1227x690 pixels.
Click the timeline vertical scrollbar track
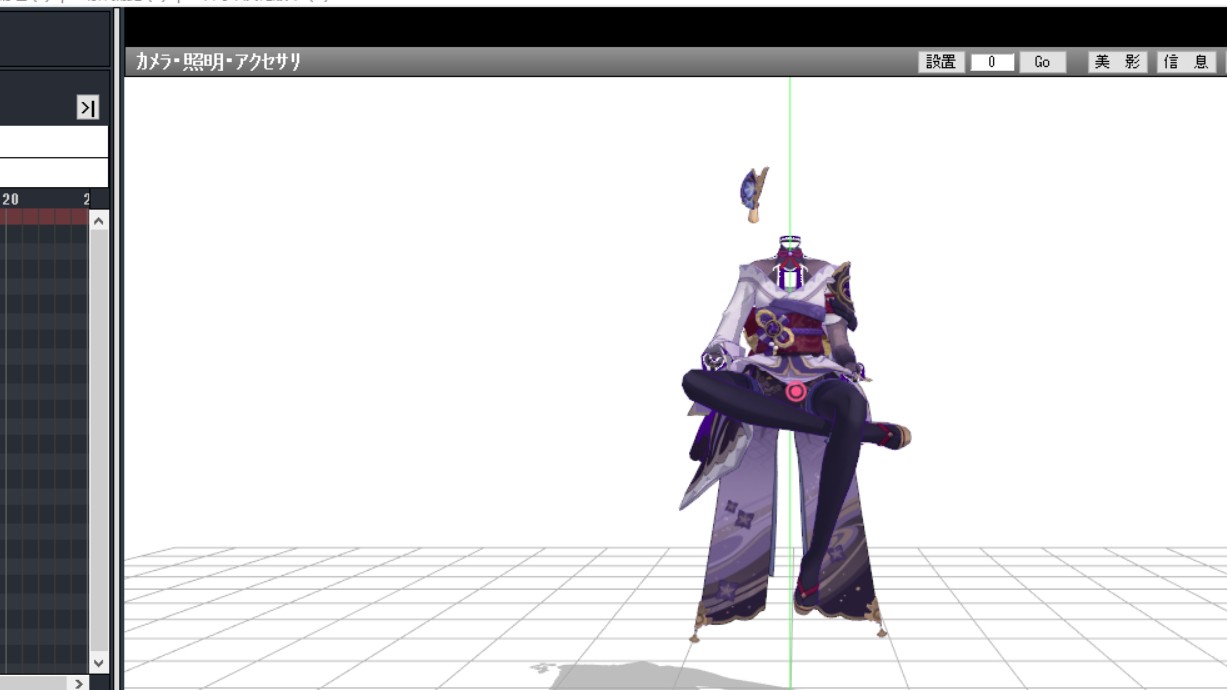[99, 440]
